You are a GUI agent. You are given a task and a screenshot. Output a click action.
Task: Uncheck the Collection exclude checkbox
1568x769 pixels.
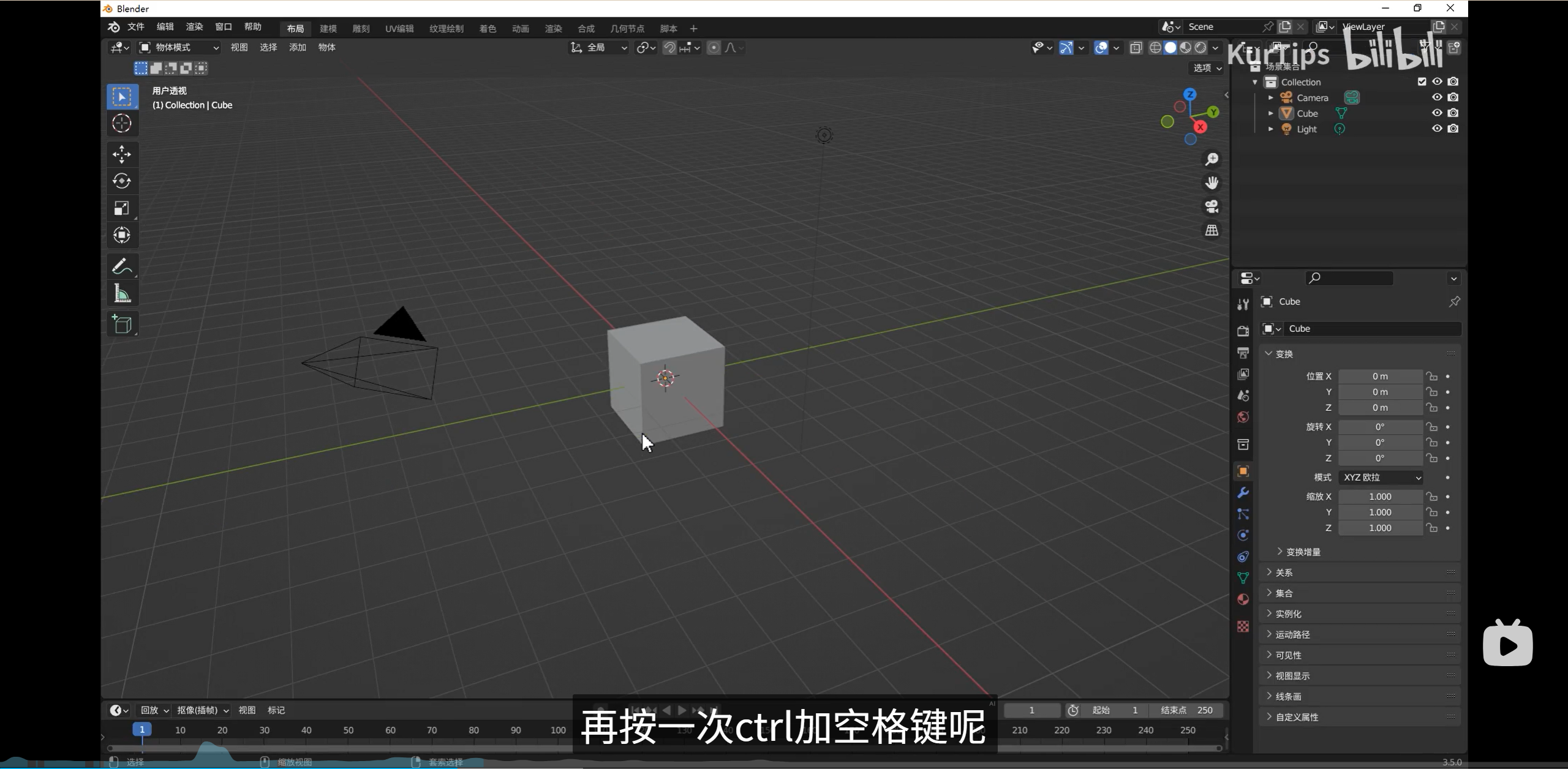pyautogui.click(x=1422, y=81)
